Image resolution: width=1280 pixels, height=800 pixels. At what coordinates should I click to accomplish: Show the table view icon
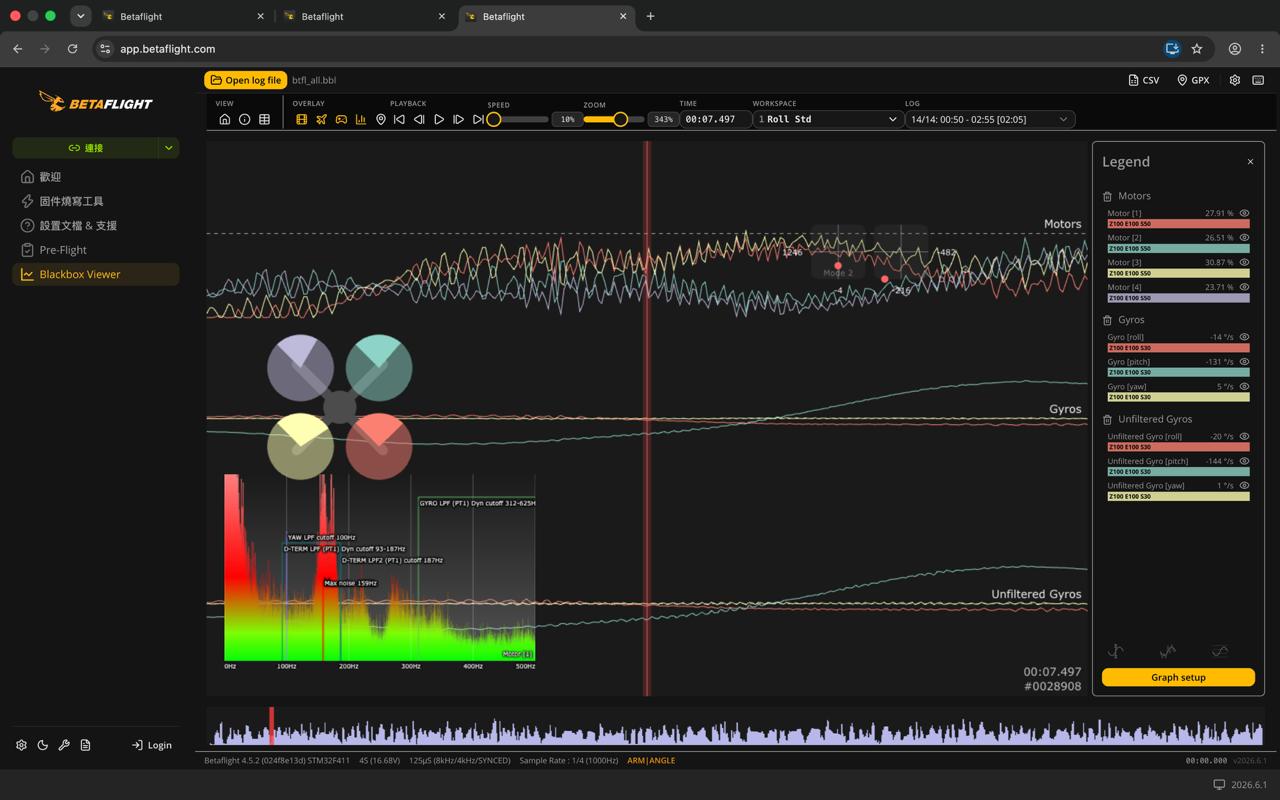click(x=264, y=119)
